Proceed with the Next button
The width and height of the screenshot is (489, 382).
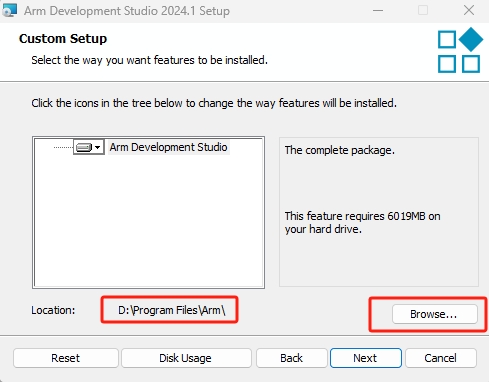[366, 358]
